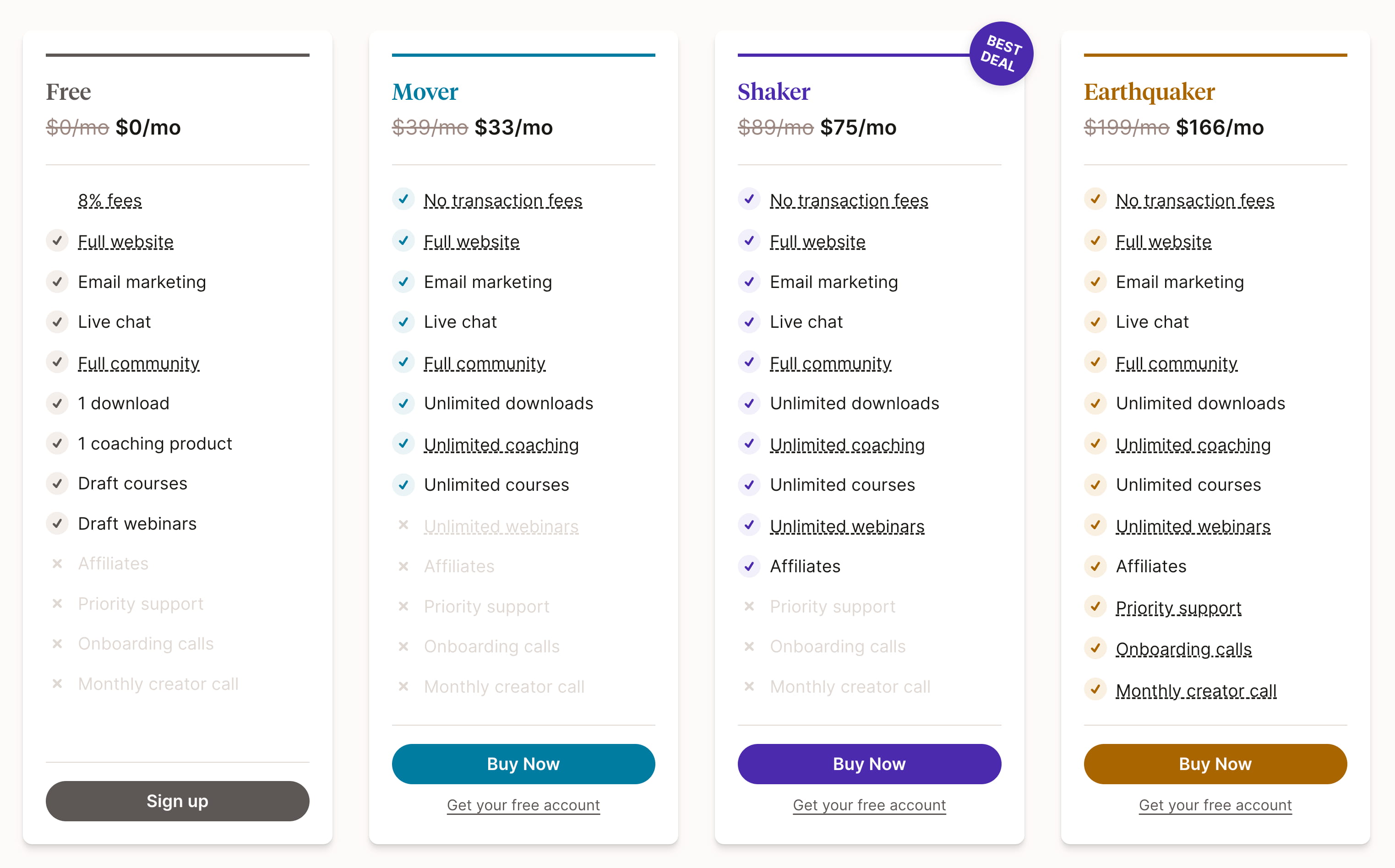This screenshot has height=868, width=1395.
Task: Click the checkmark beside Shaker's Affiliates
Action: tap(749, 566)
